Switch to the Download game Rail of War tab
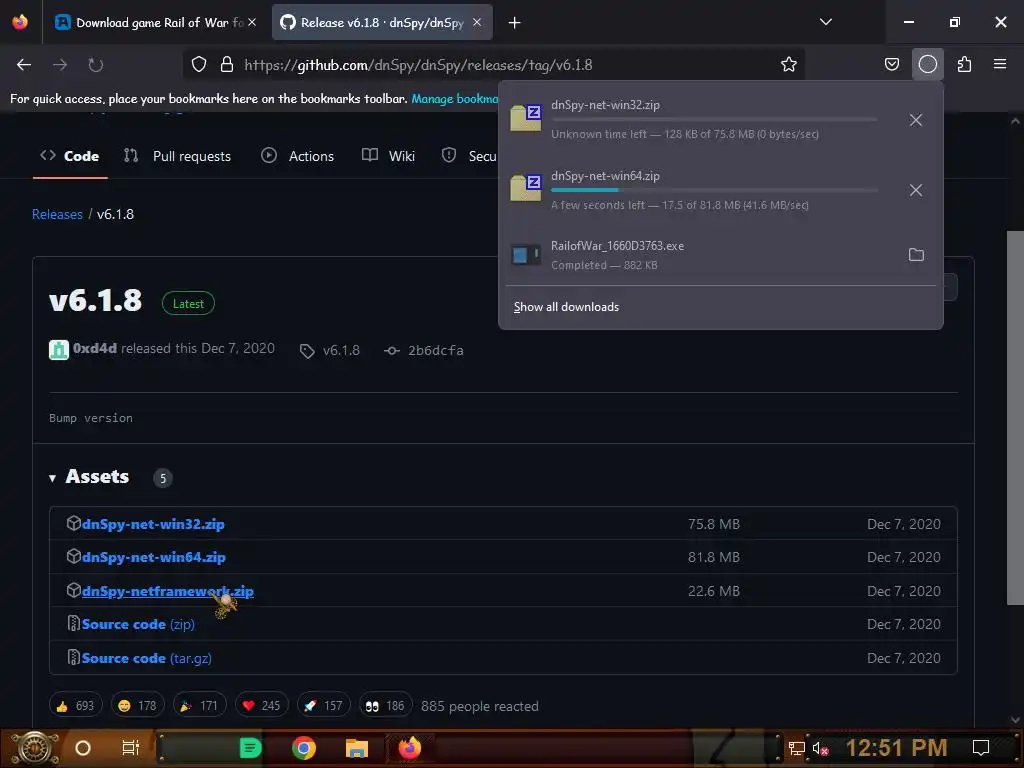 [x=155, y=23]
